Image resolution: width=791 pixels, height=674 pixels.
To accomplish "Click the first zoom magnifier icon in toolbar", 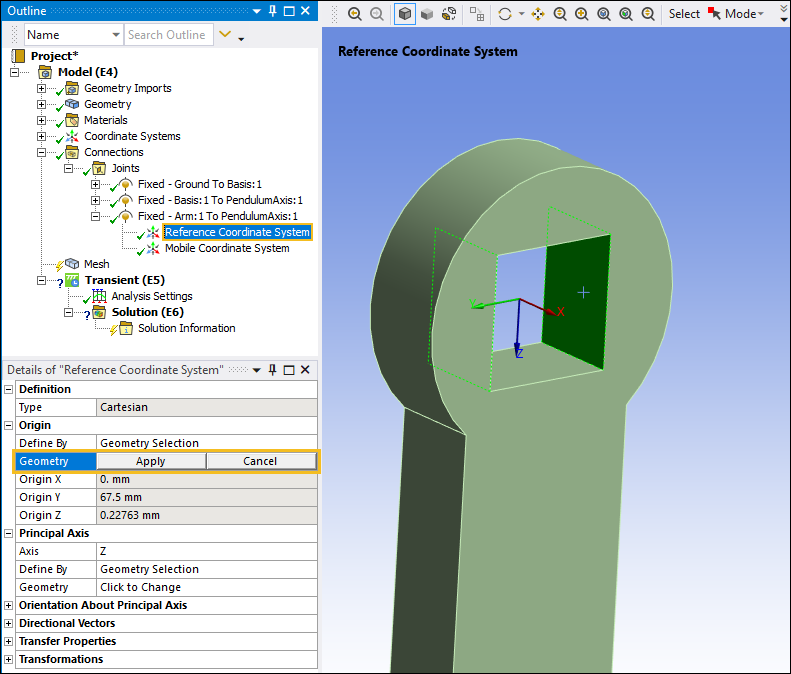I will click(x=355, y=14).
